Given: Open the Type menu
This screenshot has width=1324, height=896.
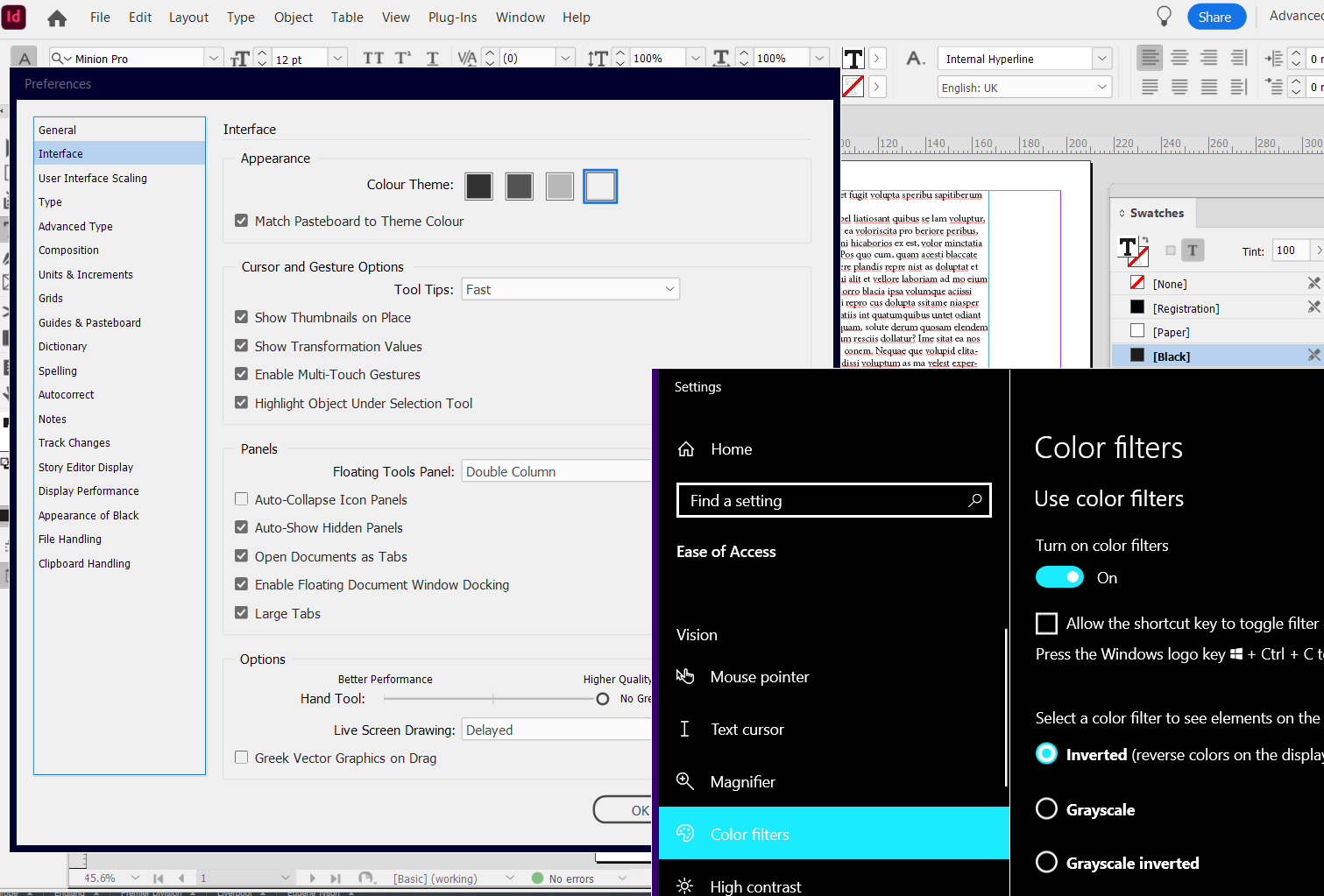Looking at the screenshot, I should pyautogui.click(x=240, y=17).
